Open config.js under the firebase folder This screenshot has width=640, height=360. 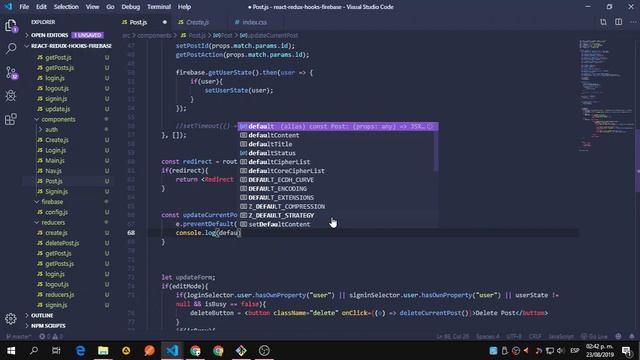click(x=56, y=212)
